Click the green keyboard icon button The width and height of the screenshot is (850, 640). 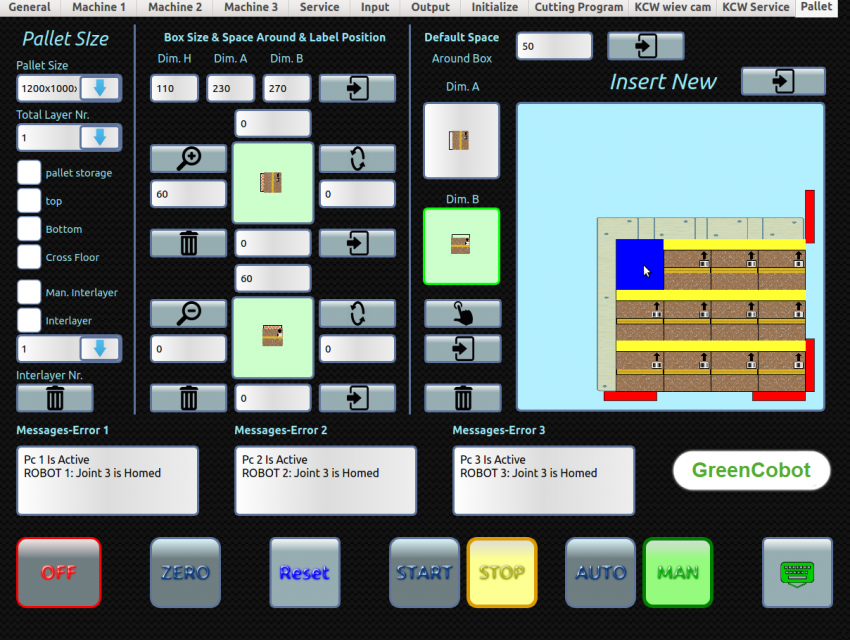(797, 573)
